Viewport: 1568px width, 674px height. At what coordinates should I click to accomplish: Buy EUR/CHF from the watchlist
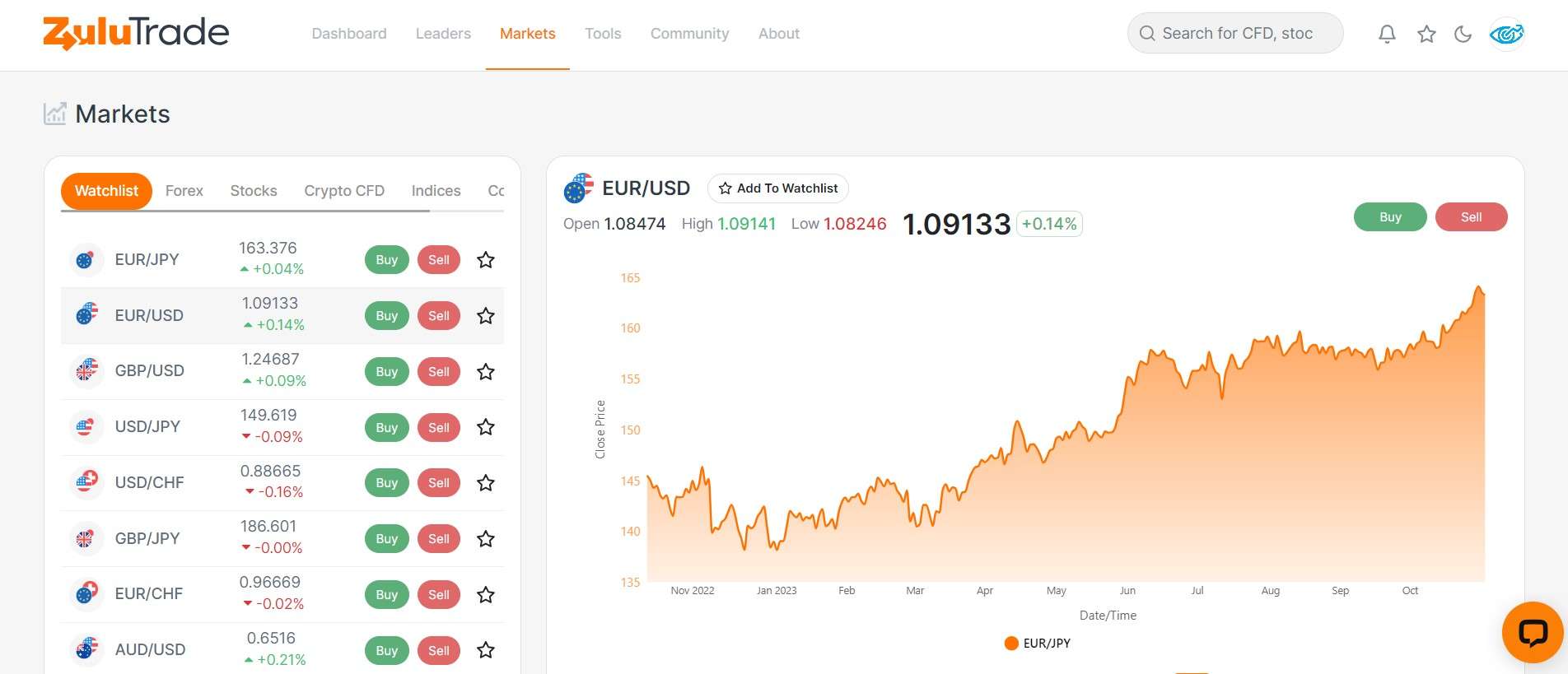387,595
